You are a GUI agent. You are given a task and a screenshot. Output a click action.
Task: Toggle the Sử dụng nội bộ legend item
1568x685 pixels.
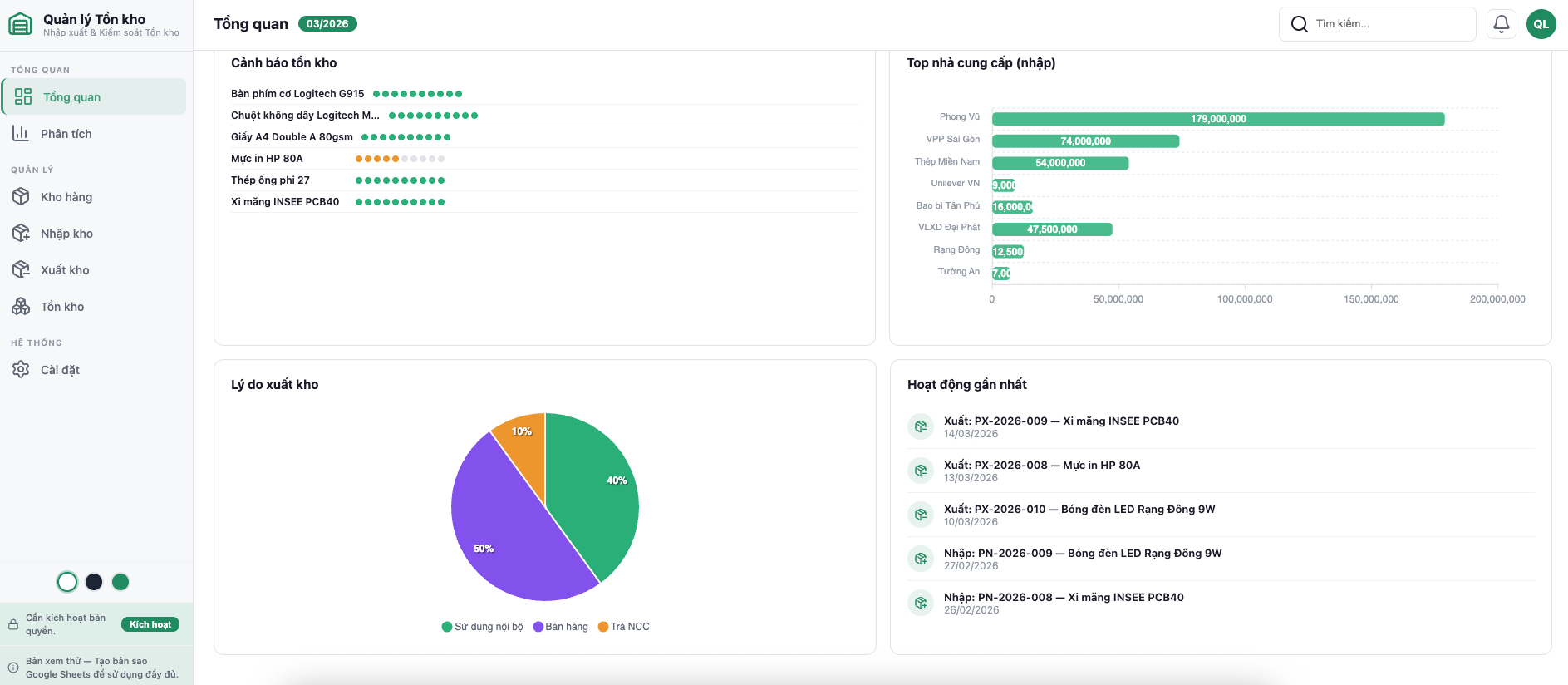[x=483, y=627]
